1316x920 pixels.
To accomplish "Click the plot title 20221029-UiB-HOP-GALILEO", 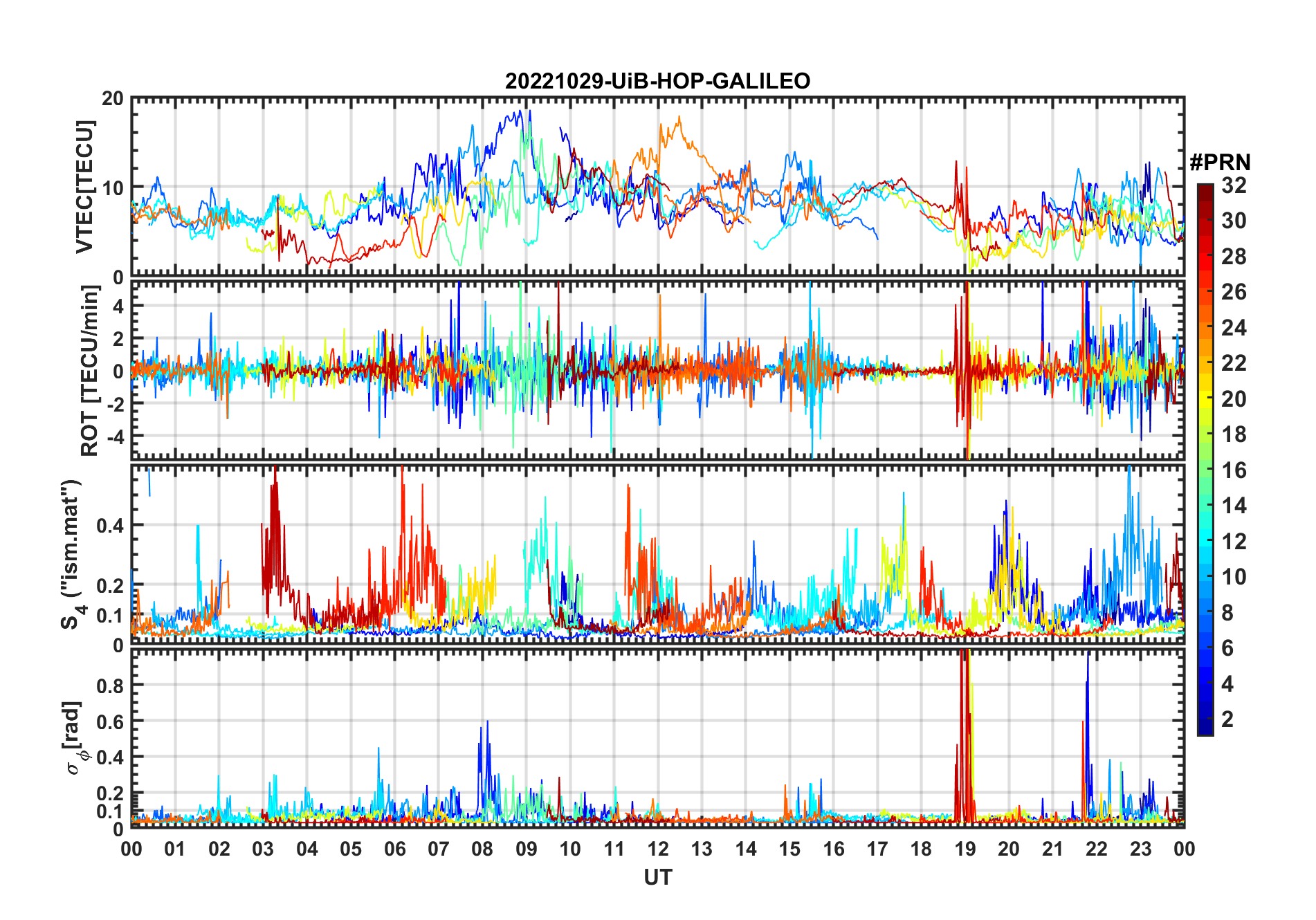I will (x=657, y=81).
